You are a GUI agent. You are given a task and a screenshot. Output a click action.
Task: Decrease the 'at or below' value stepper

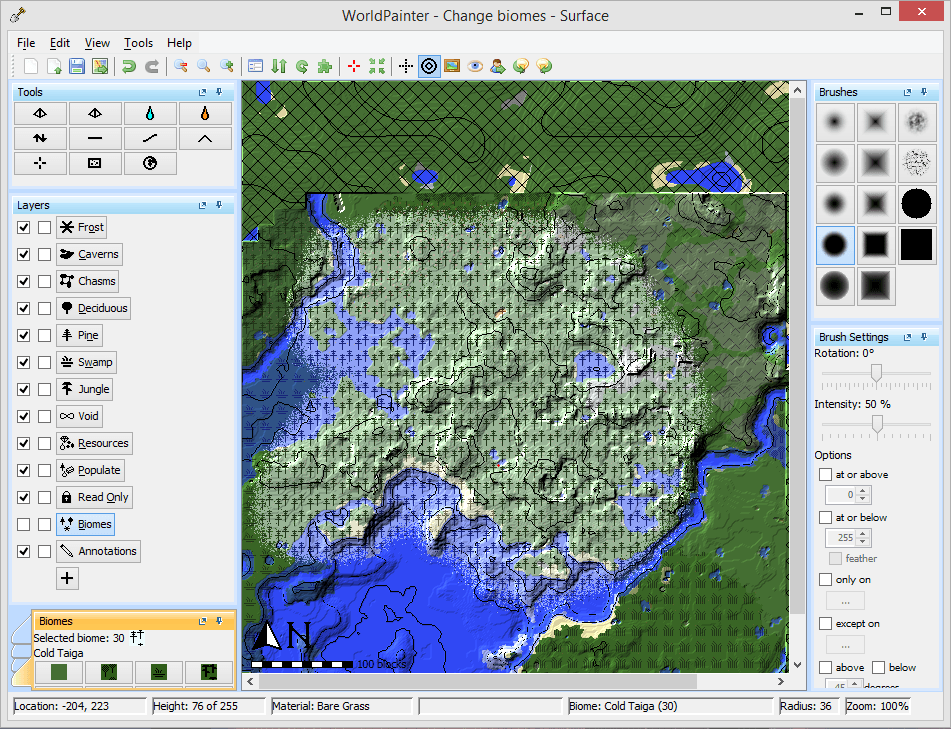pyautogui.click(x=864, y=542)
